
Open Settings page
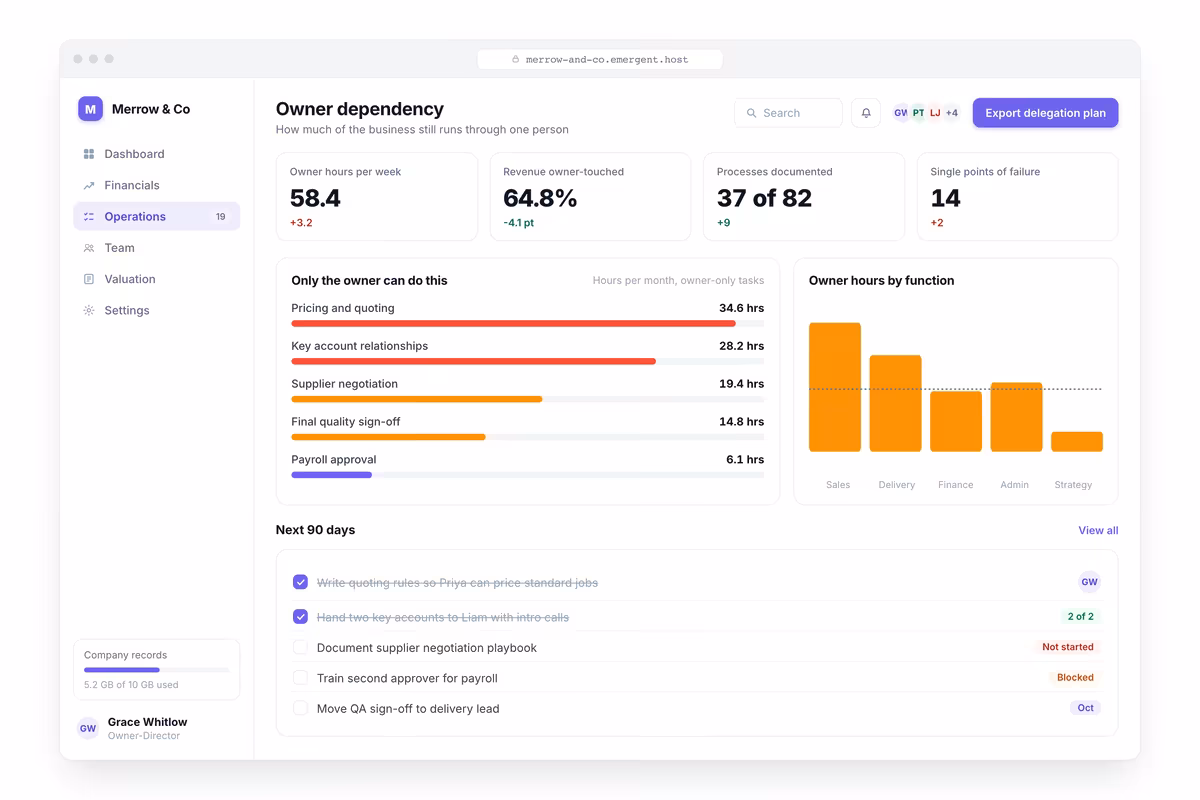tap(157, 310)
